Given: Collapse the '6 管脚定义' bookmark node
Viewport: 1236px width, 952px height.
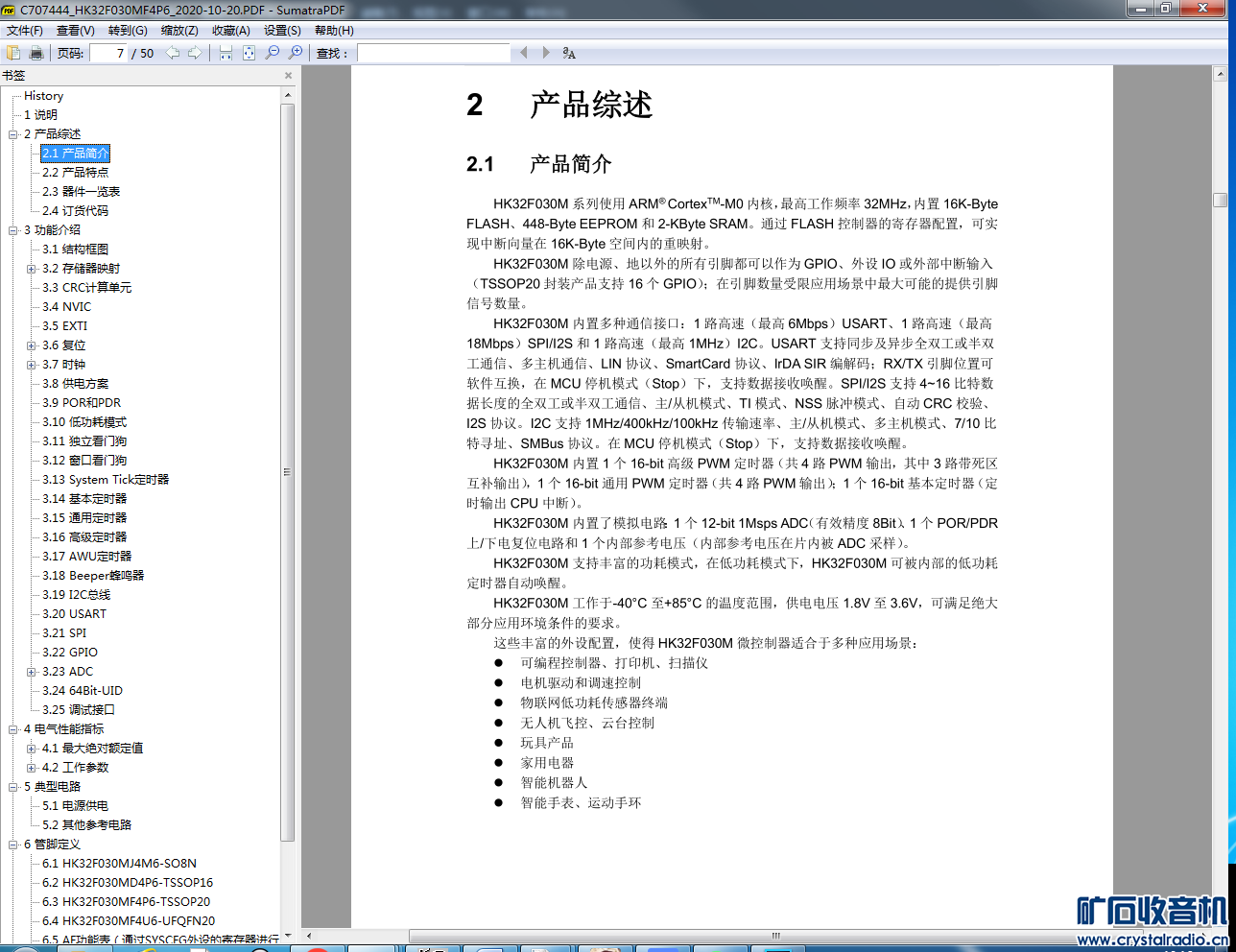Looking at the screenshot, I should click(x=13, y=845).
